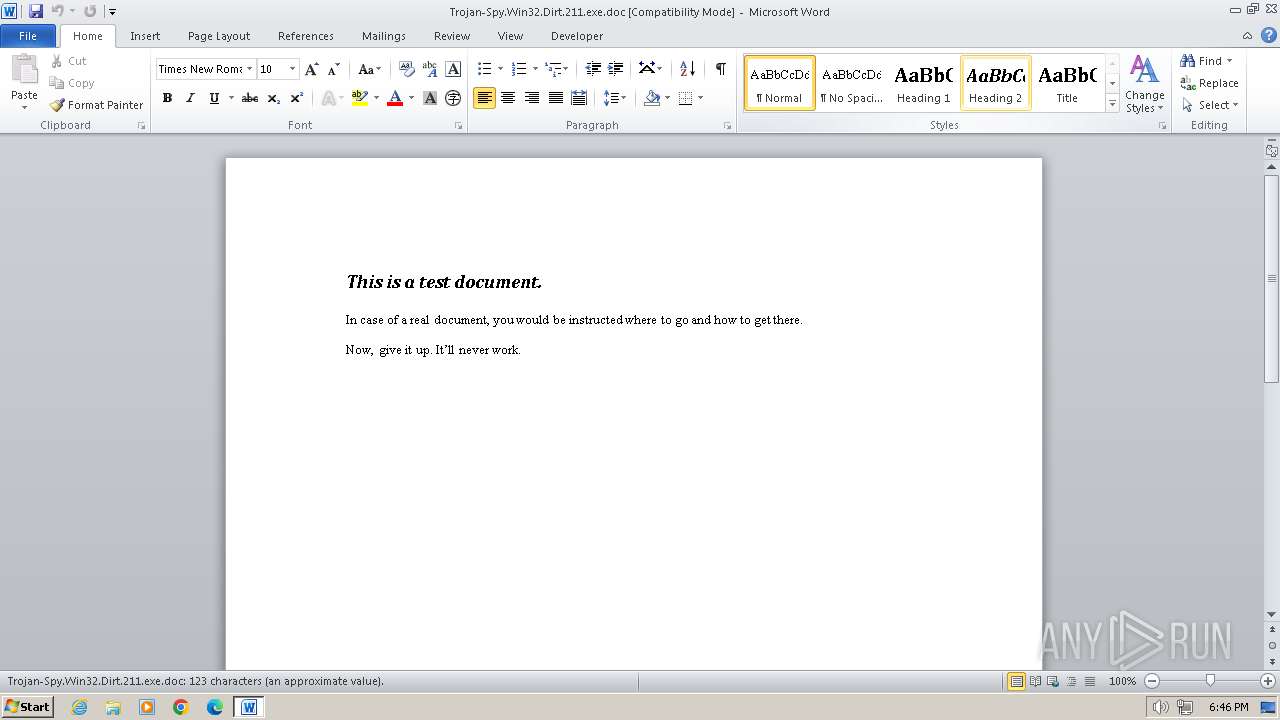Click Grow Font icon
The height and width of the screenshot is (720, 1280).
[x=312, y=69]
